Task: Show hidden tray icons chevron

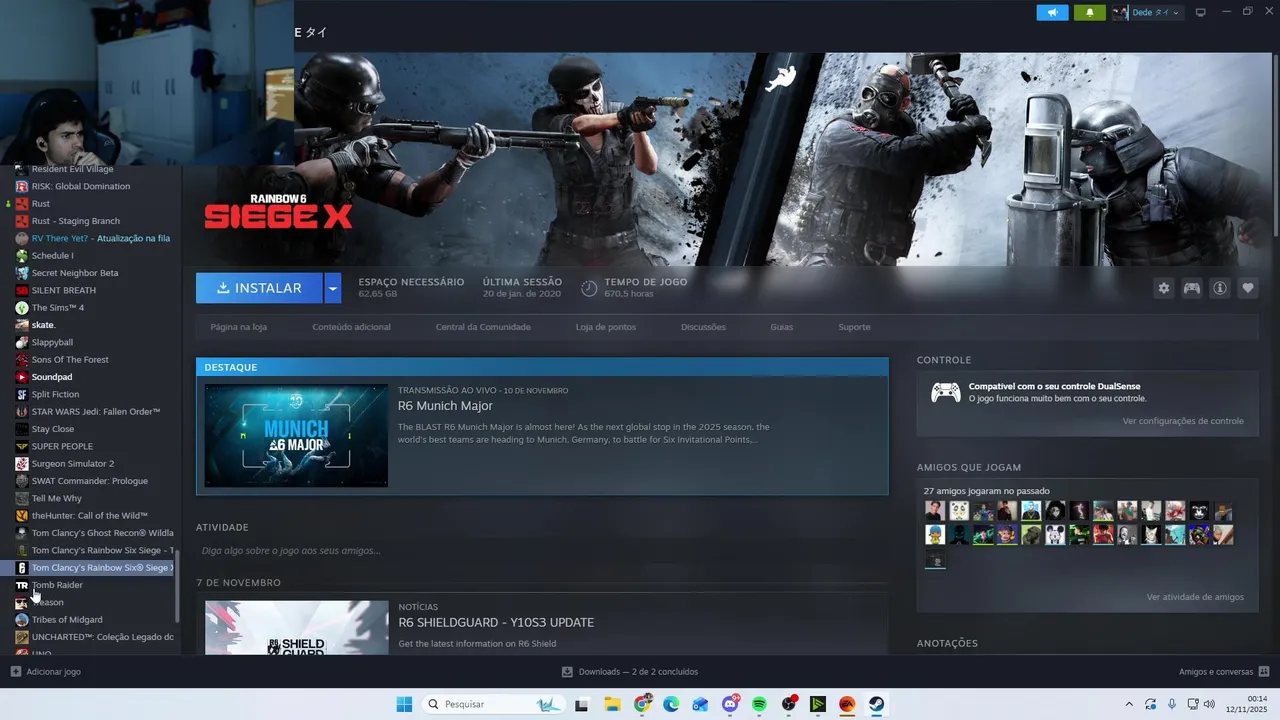Action: [x=1129, y=704]
